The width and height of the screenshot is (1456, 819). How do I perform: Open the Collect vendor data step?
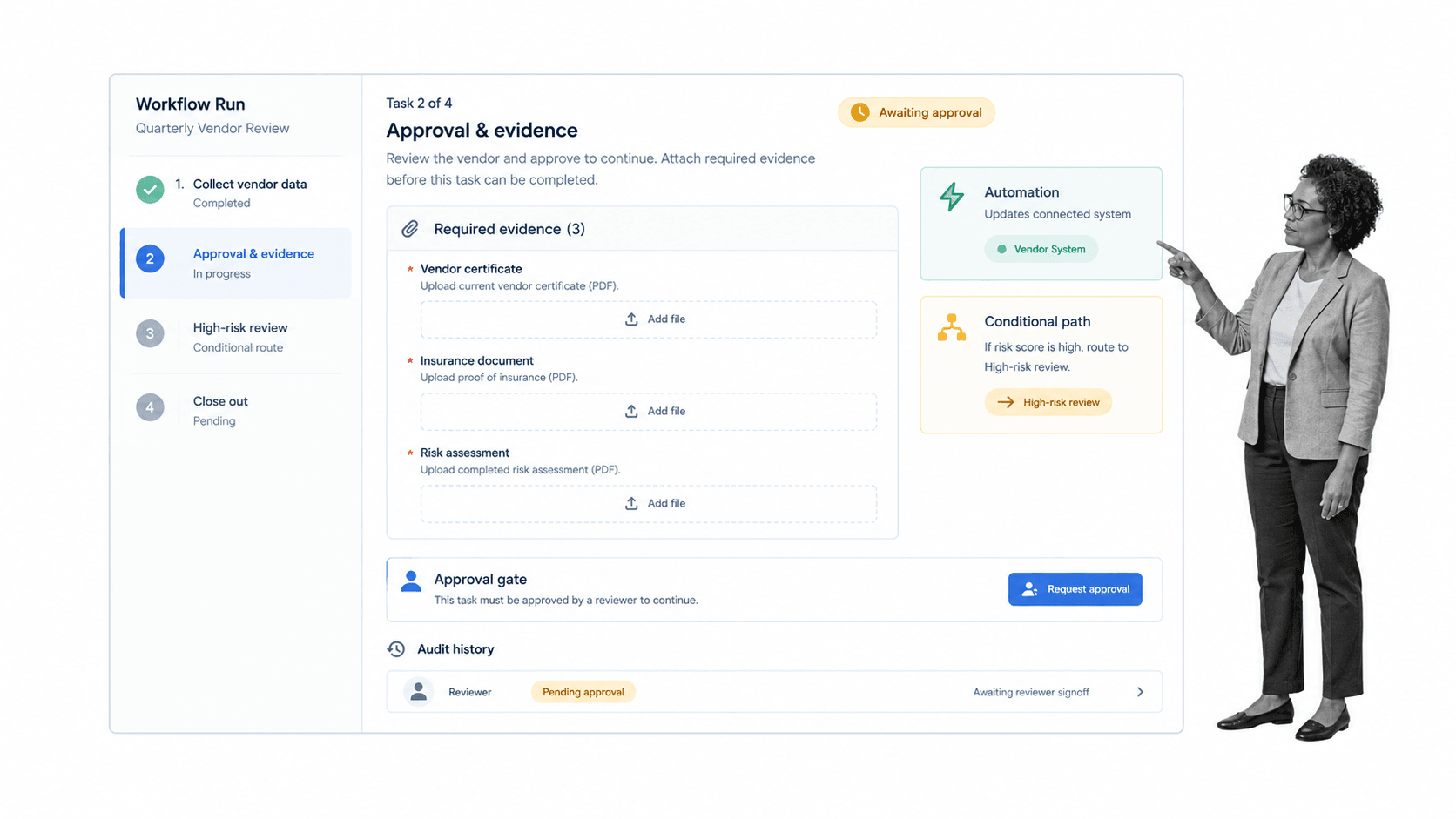tap(236, 192)
